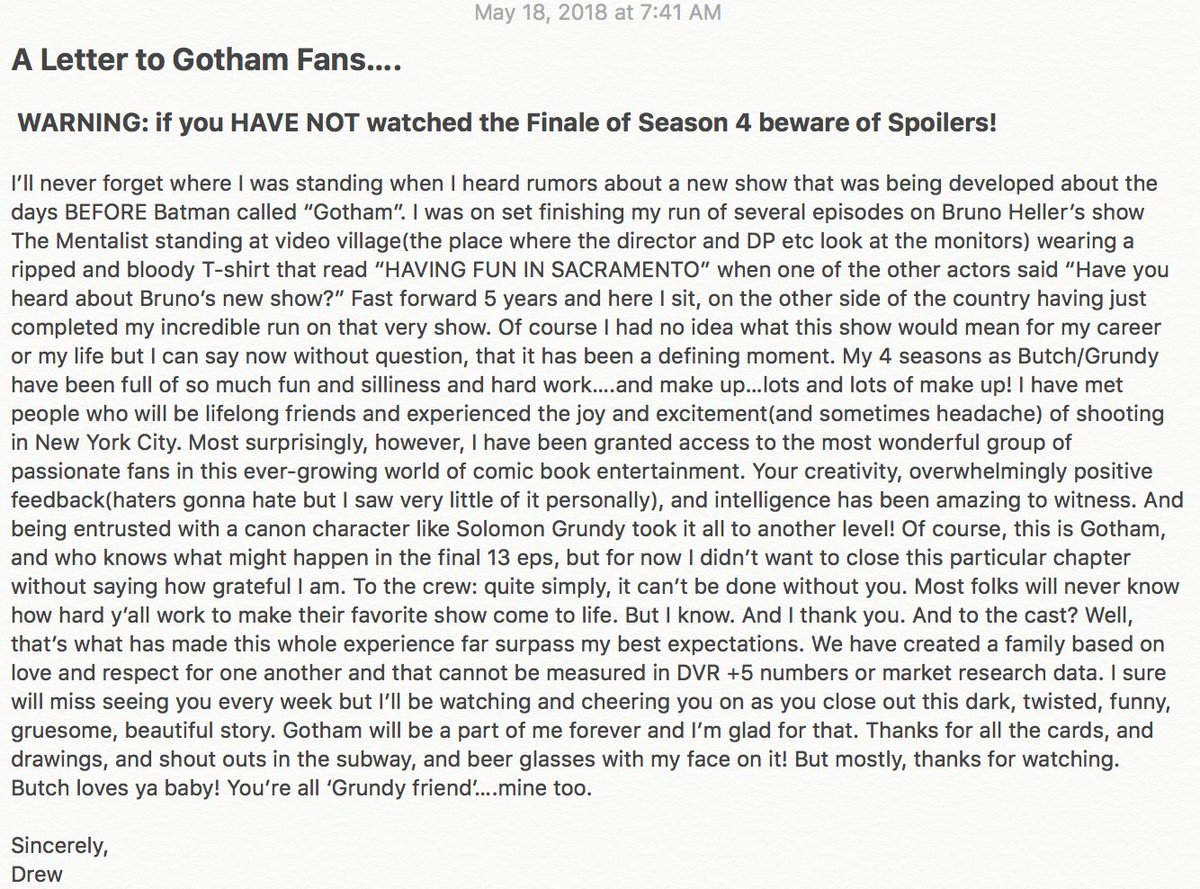
Task: Place cursor in title A Letter to Gotham Fans
Action: (204, 62)
